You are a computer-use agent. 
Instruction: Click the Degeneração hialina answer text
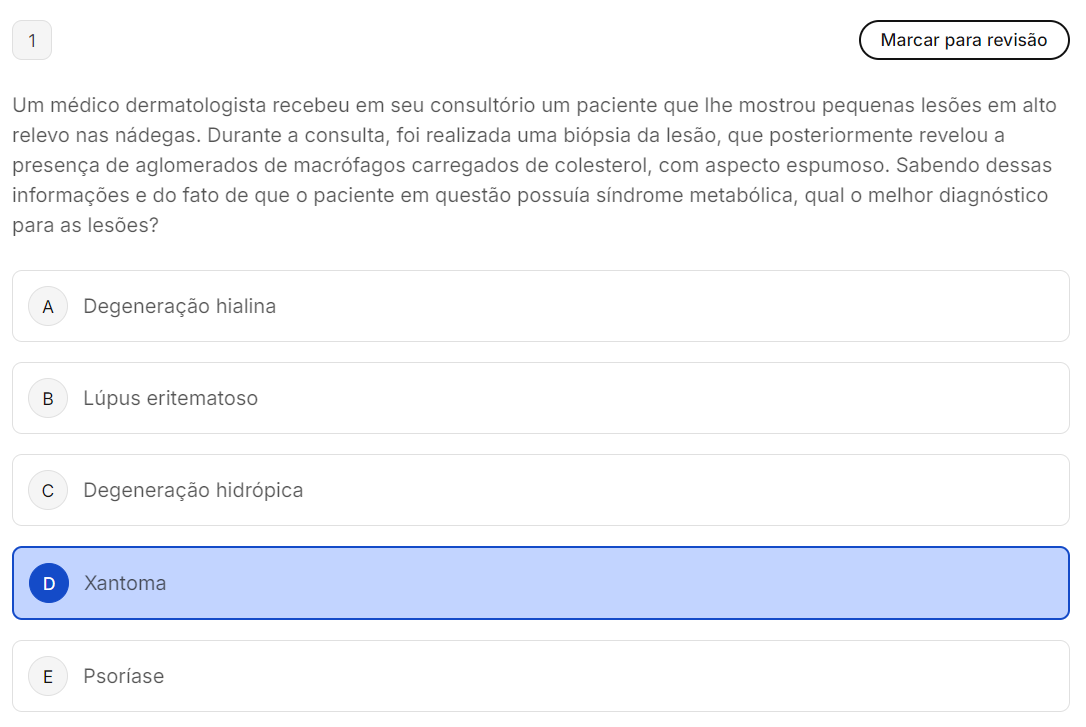click(x=179, y=306)
